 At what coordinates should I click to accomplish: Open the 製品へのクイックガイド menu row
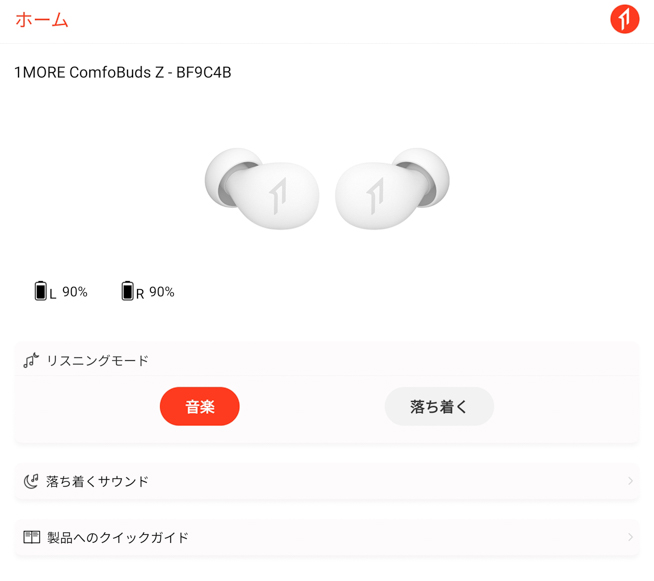tap(327, 537)
